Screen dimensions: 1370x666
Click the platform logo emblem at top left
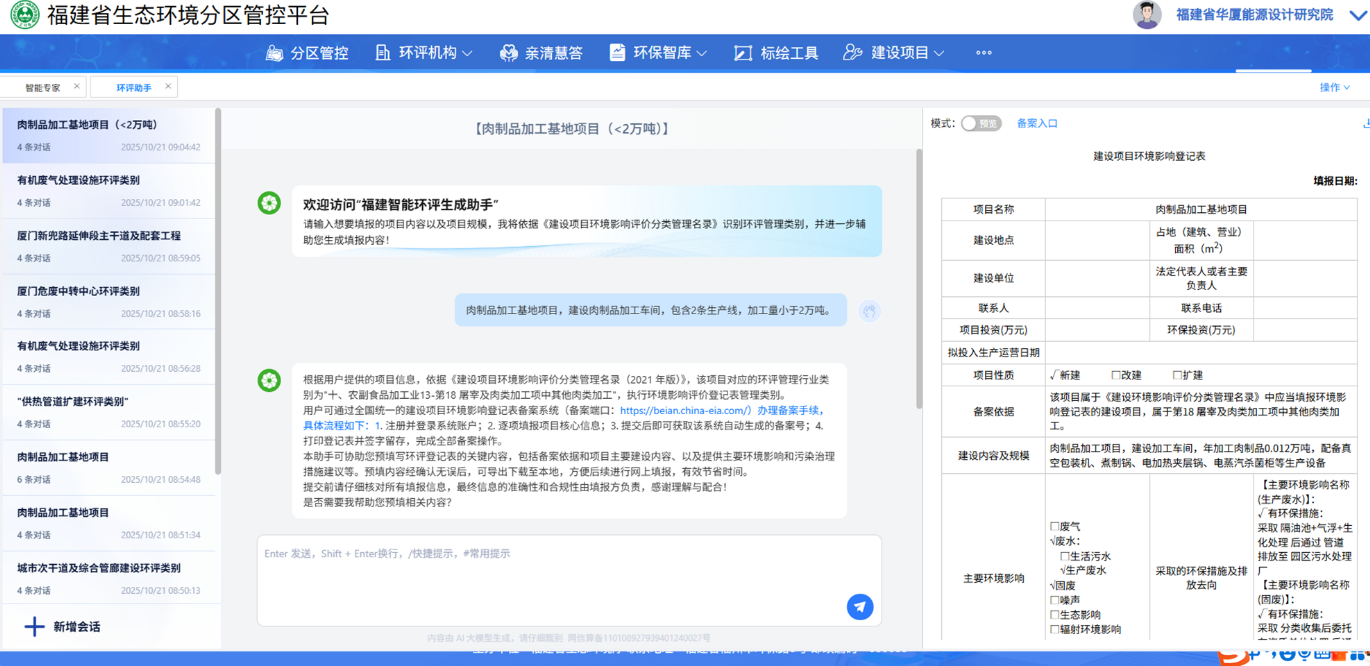coord(24,15)
